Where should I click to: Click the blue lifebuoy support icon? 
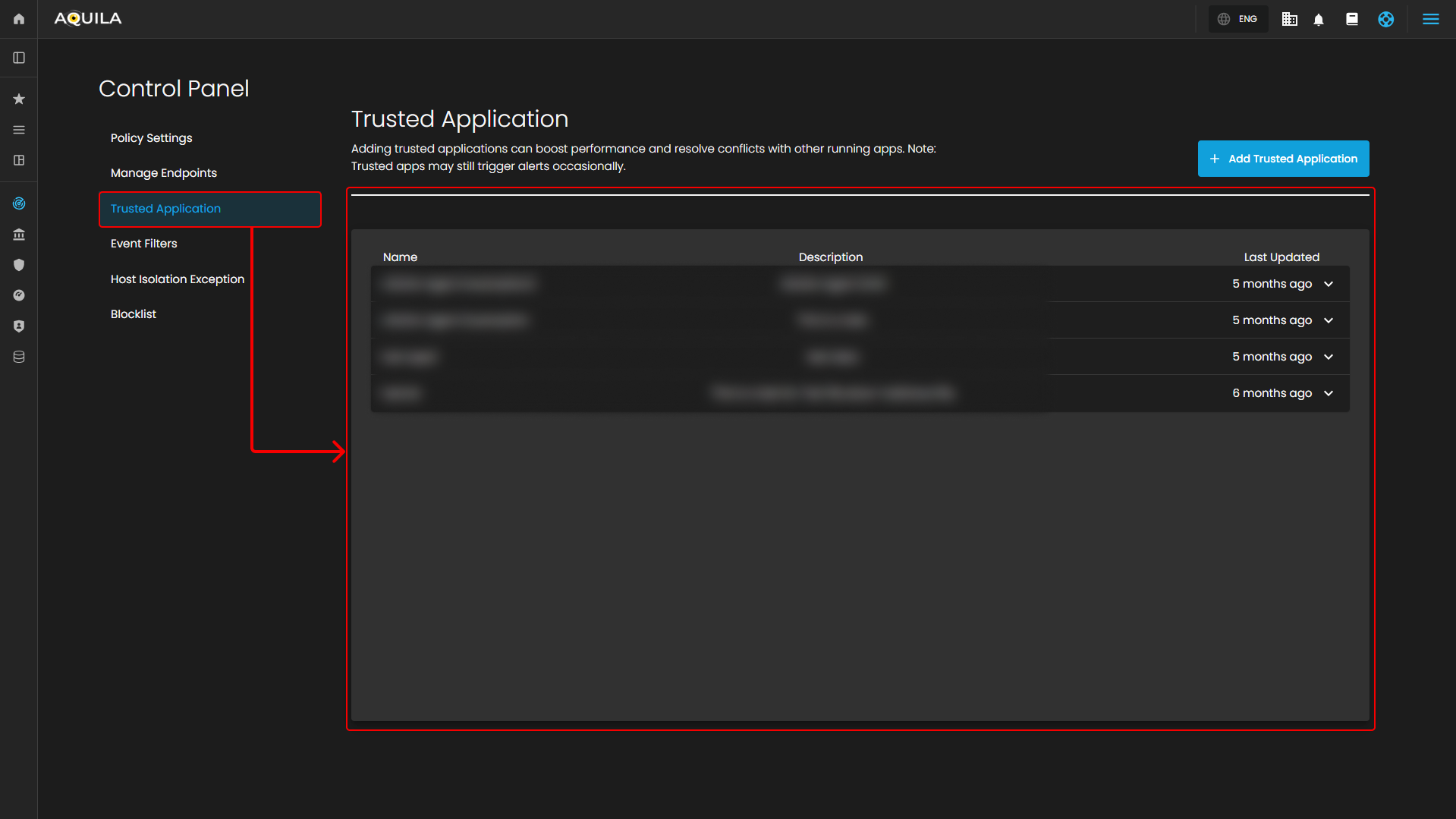coord(1385,20)
